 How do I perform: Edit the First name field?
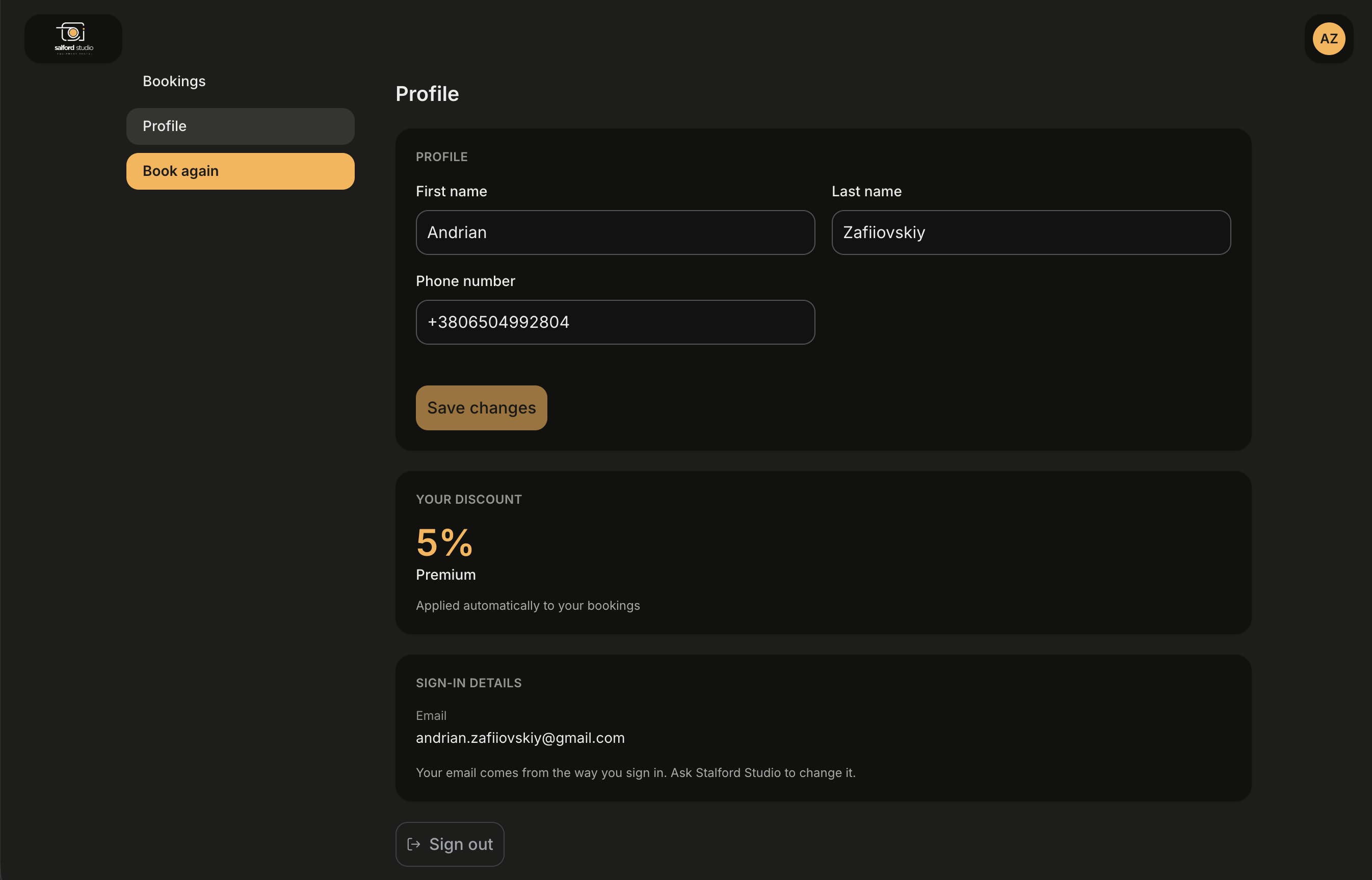[615, 232]
